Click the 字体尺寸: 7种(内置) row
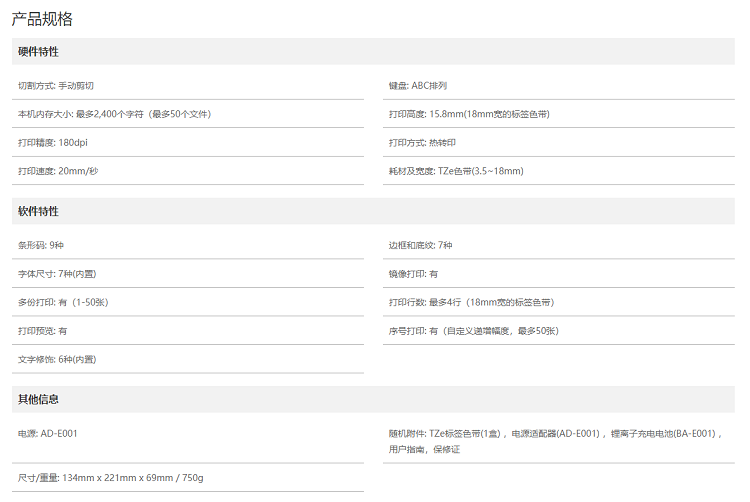The height and width of the screenshot is (502, 750). pos(188,273)
